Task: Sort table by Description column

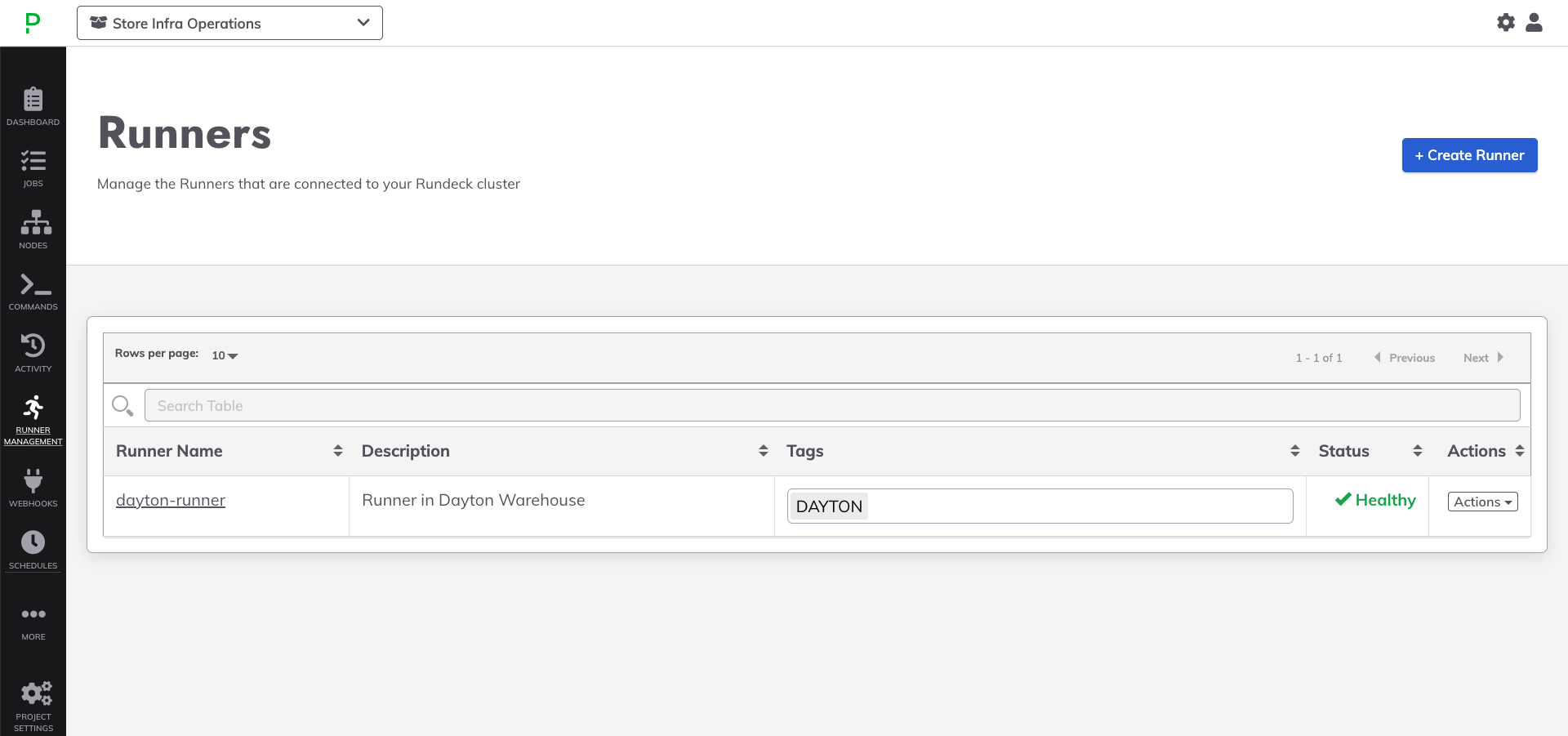Action: coord(764,451)
